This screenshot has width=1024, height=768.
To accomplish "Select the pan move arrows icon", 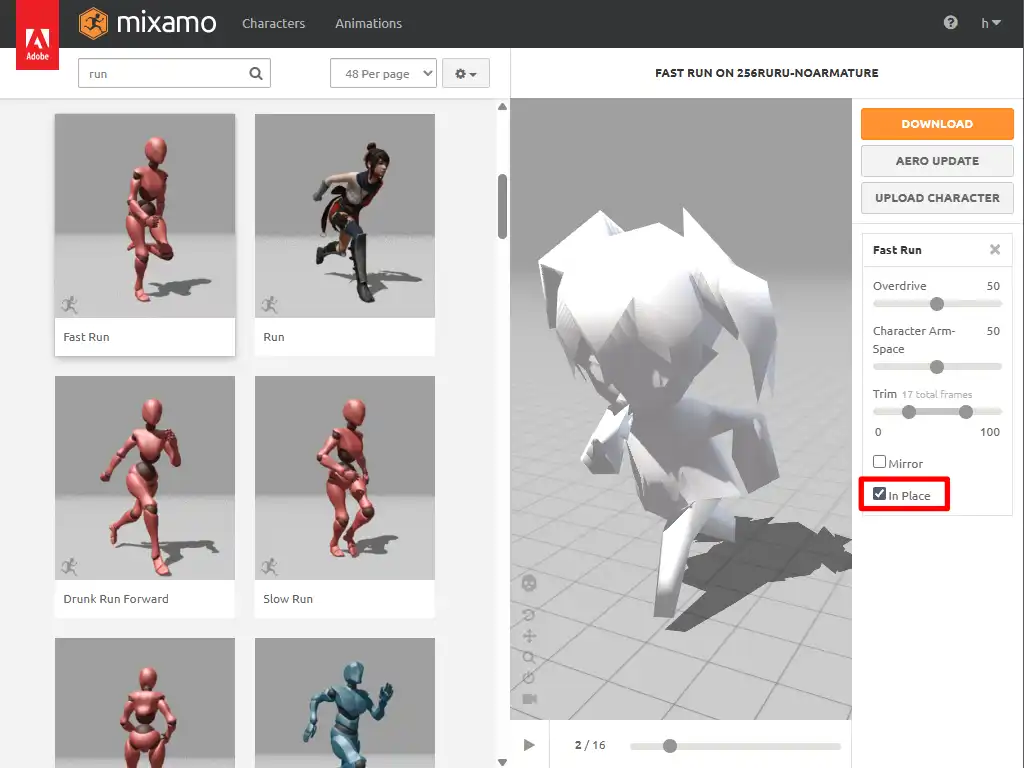I will coord(529,636).
